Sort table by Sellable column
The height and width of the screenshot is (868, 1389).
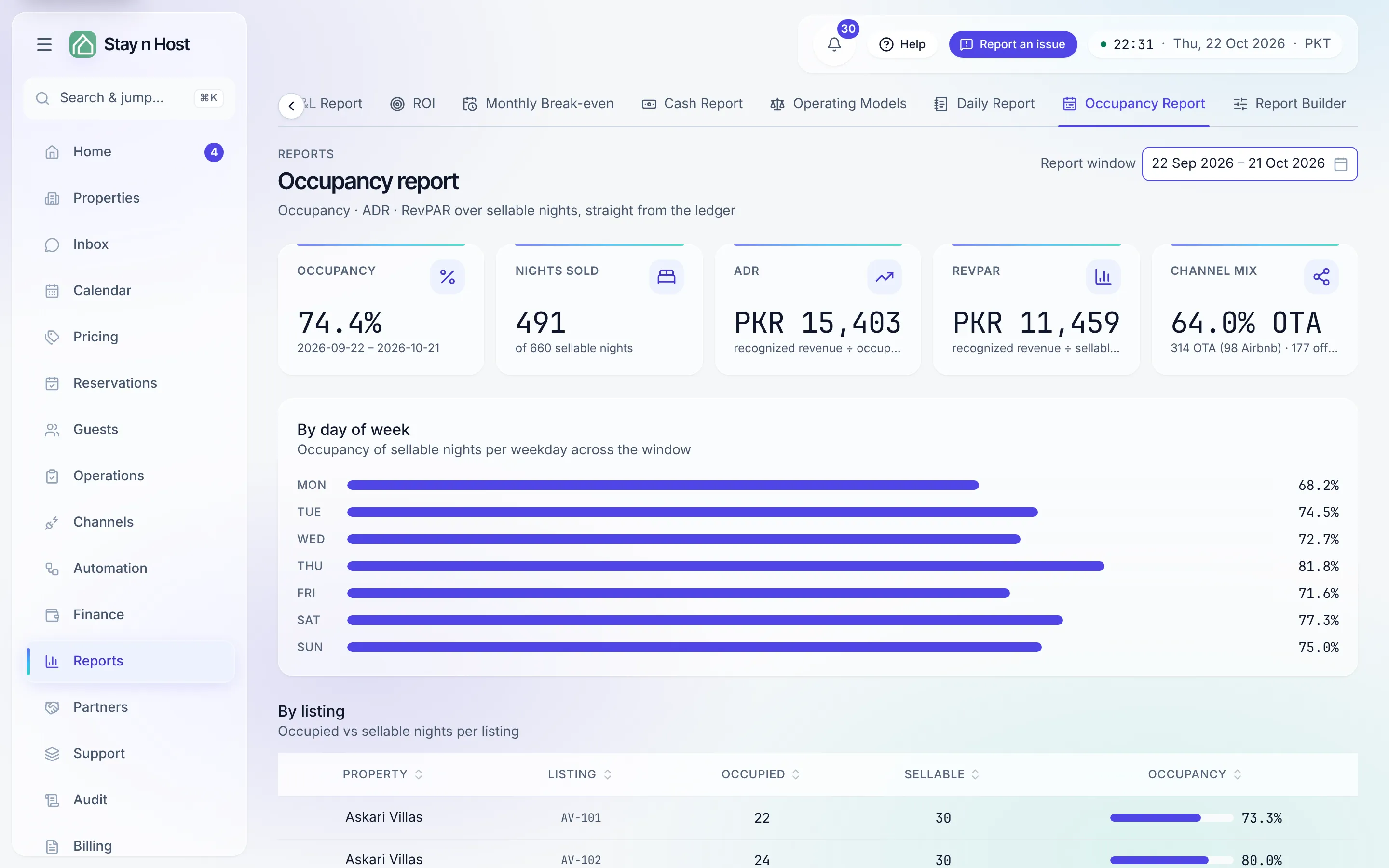941,774
